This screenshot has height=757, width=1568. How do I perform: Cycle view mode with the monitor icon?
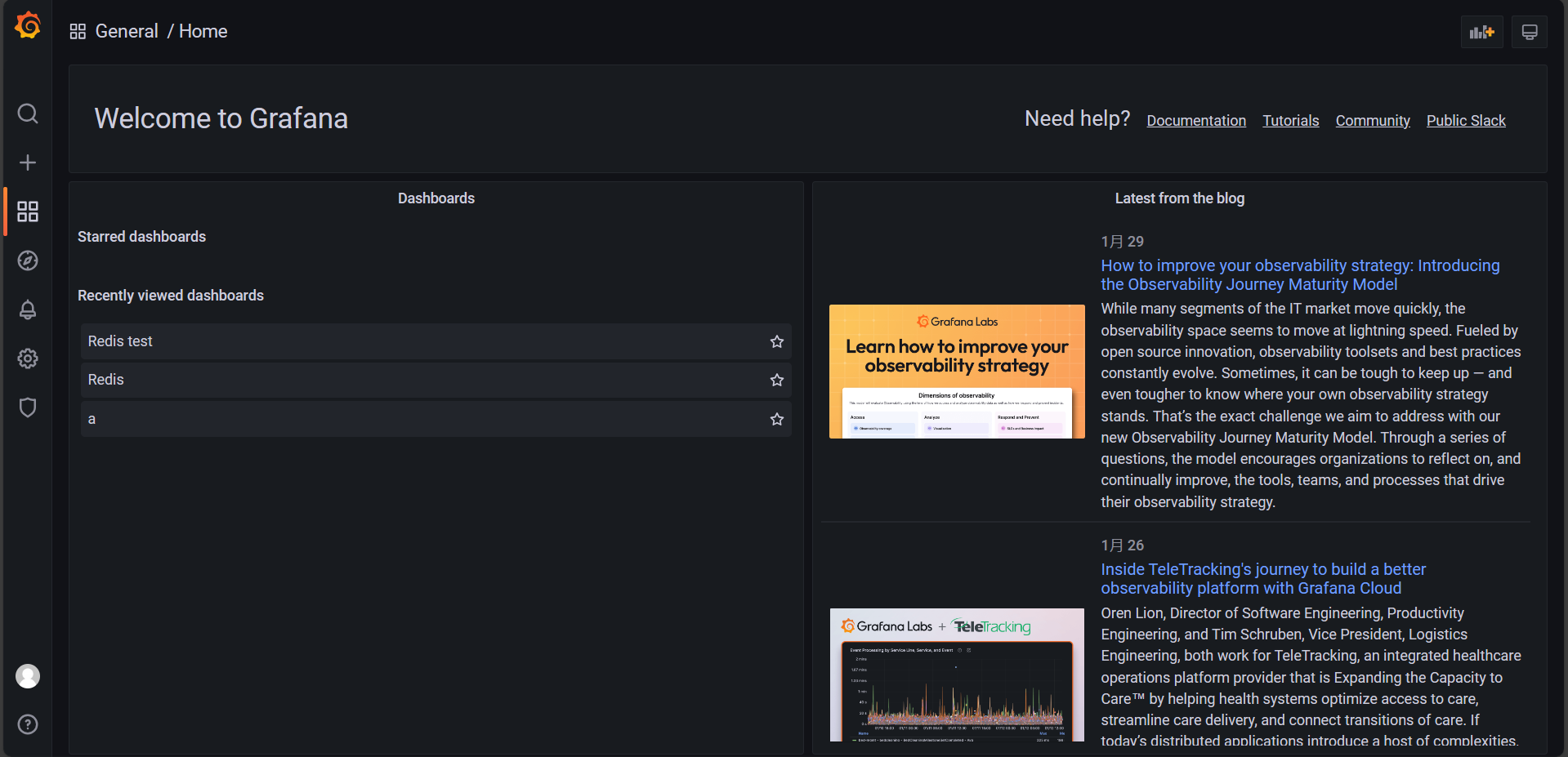click(x=1530, y=32)
